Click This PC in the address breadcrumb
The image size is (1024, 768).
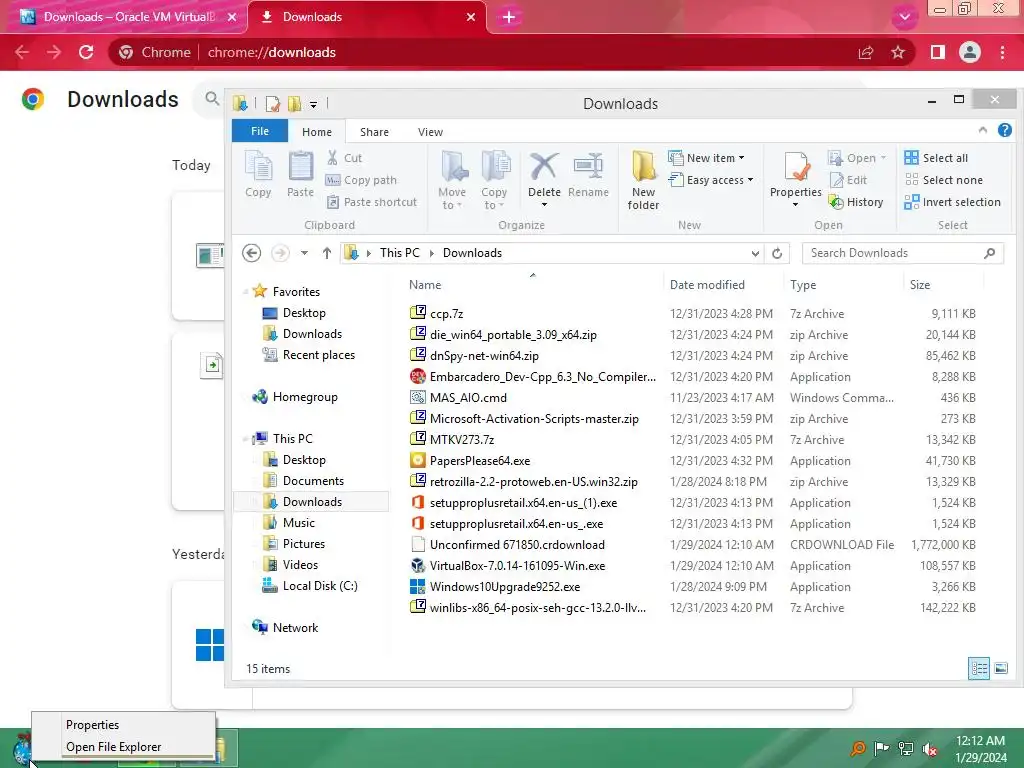click(x=400, y=253)
